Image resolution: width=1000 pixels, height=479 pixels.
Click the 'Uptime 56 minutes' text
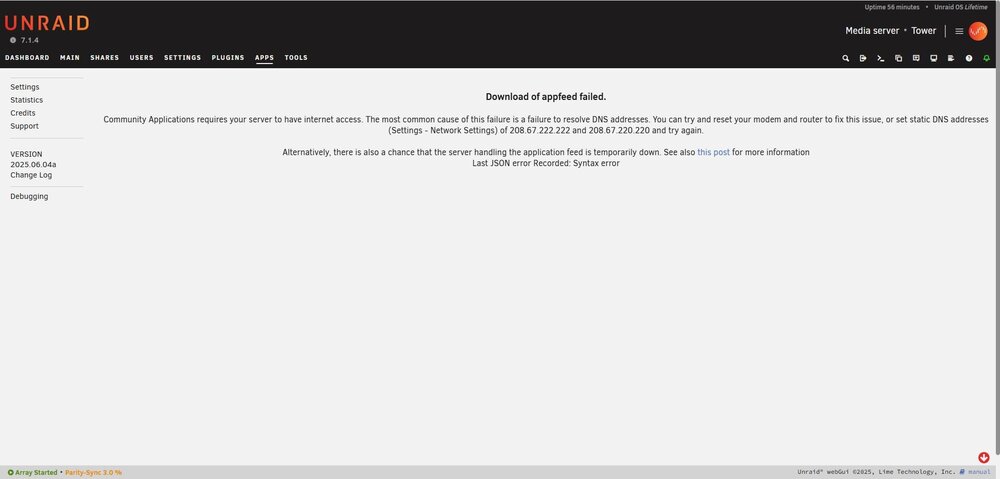pyautogui.click(x=892, y=7)
